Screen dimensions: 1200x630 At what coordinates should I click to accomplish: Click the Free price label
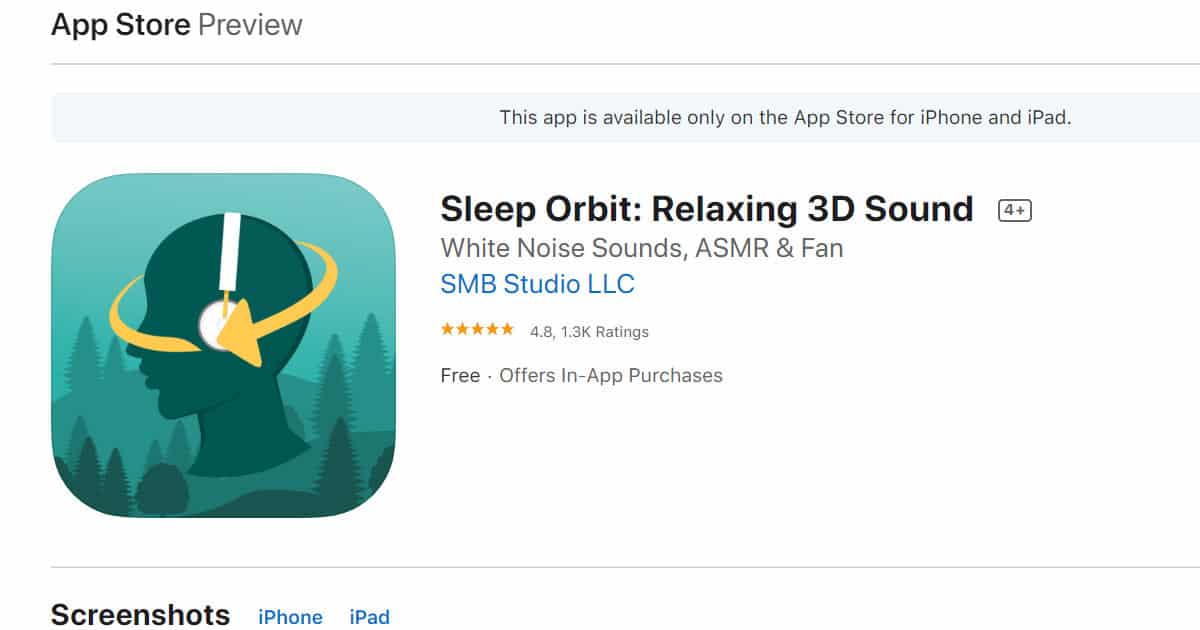tap(460, 376)
